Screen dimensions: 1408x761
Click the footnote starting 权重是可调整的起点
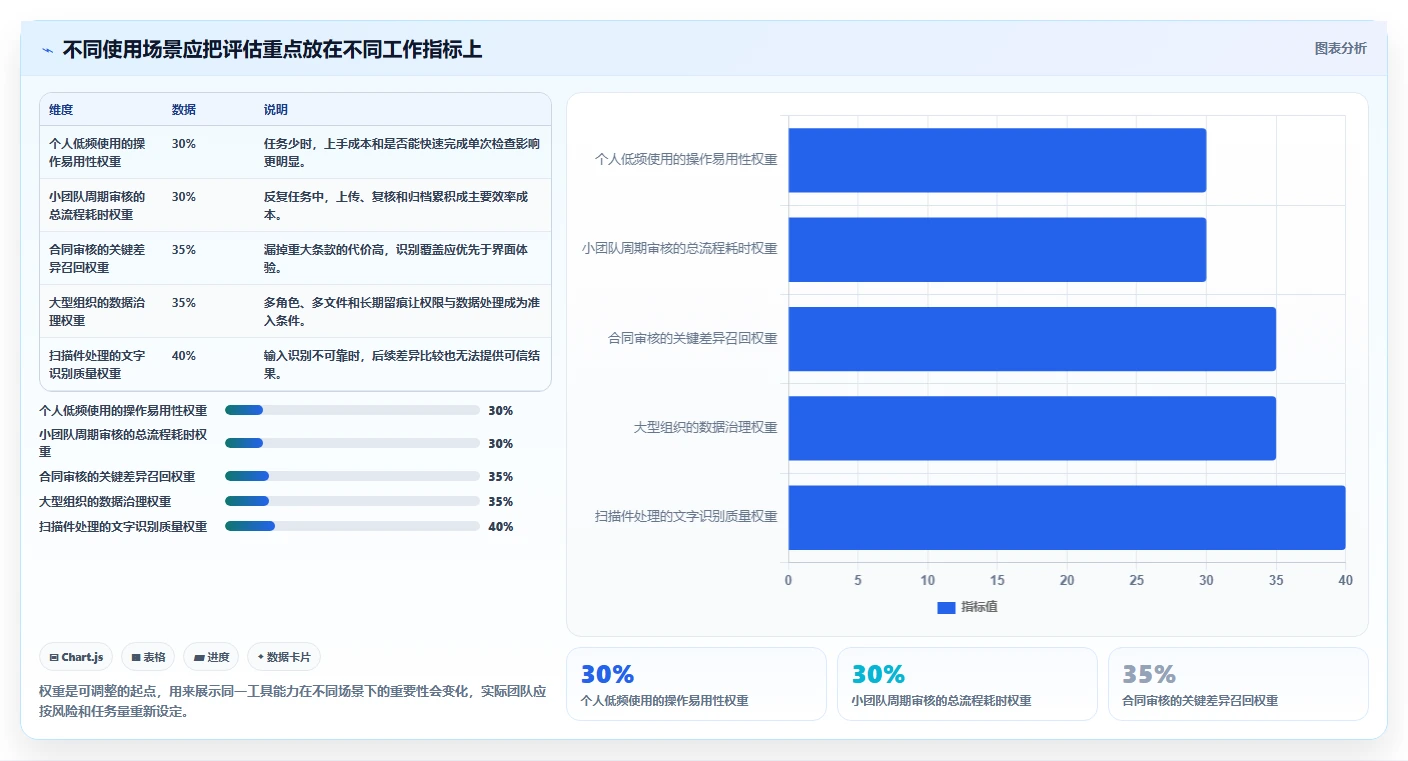coord(293,702)
